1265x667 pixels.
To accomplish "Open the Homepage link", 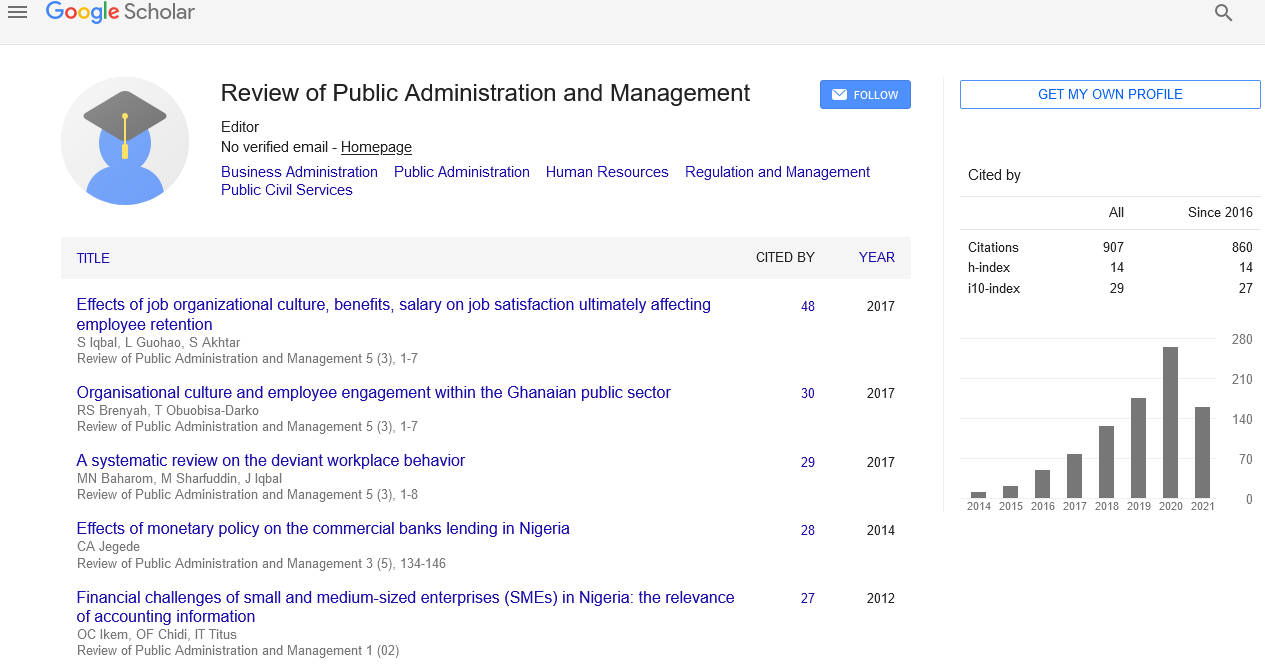I will (376, 147).
